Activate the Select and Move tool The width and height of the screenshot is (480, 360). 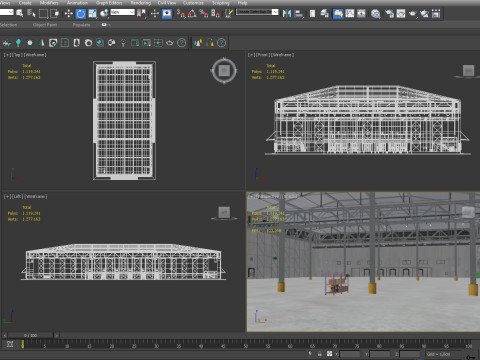point(69,13)
